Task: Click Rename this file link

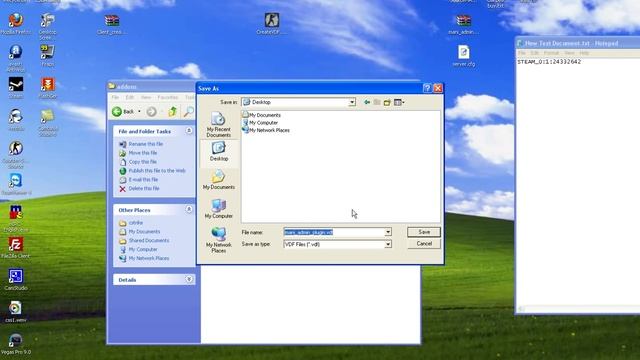Action: (x=146, y=144)
